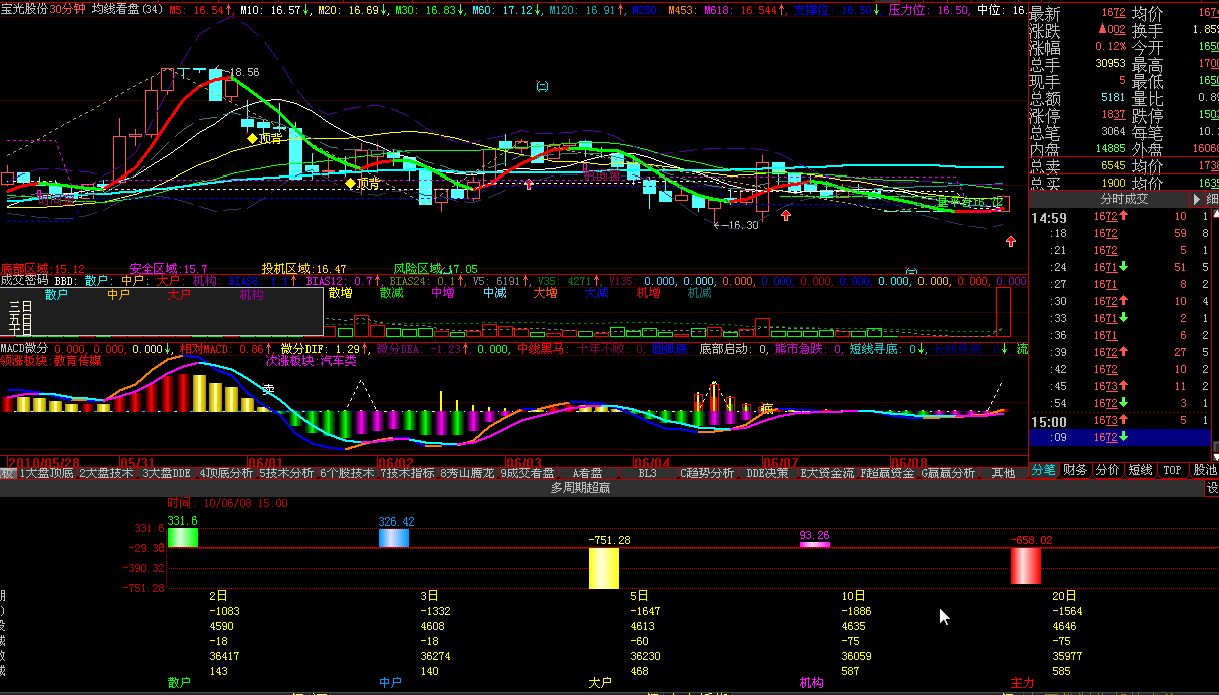Screen dimensions: 1219x695
Task: Open DDE决策 tab
Action: coord(768,473)
